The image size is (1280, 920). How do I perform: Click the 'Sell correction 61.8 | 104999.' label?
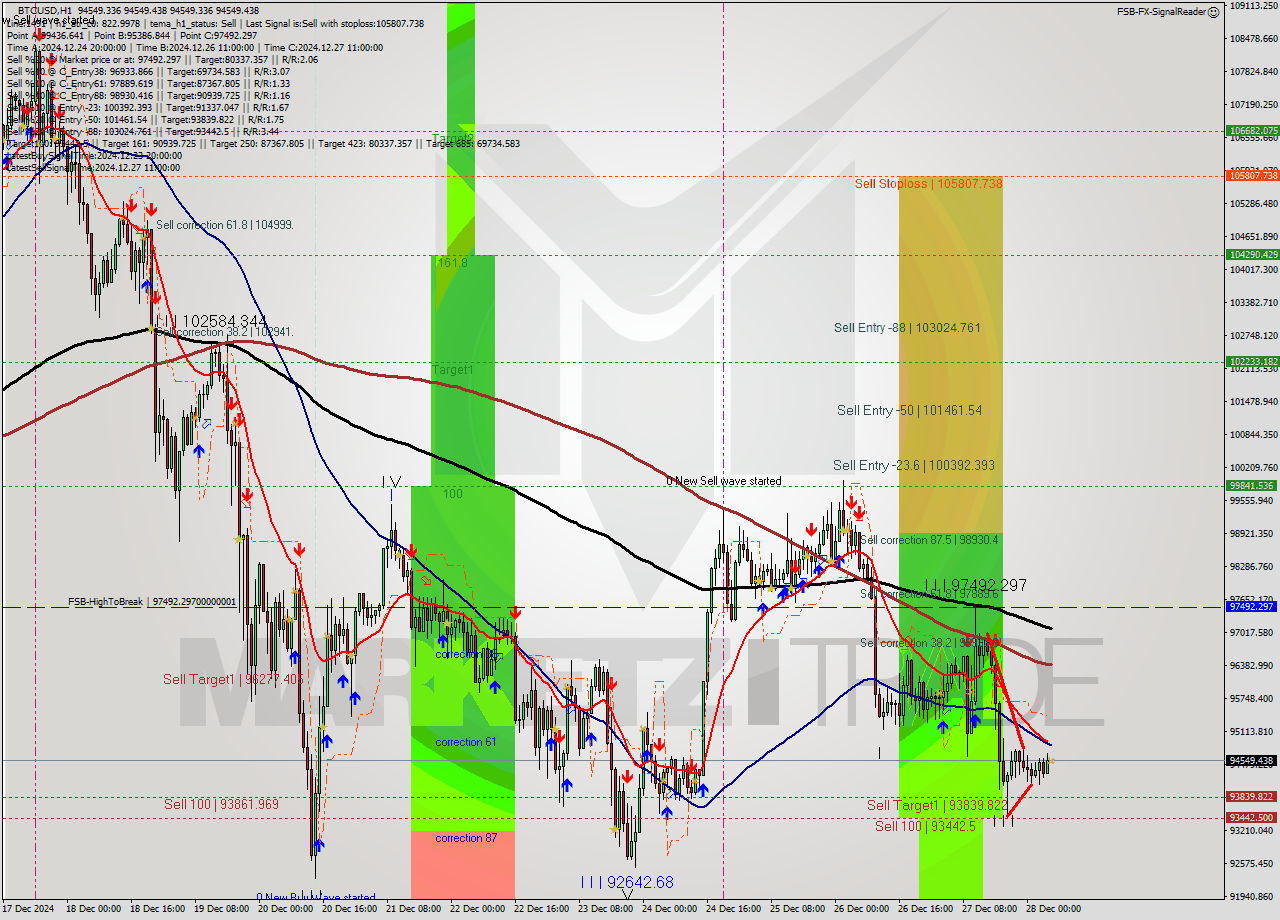pos(224,226)
